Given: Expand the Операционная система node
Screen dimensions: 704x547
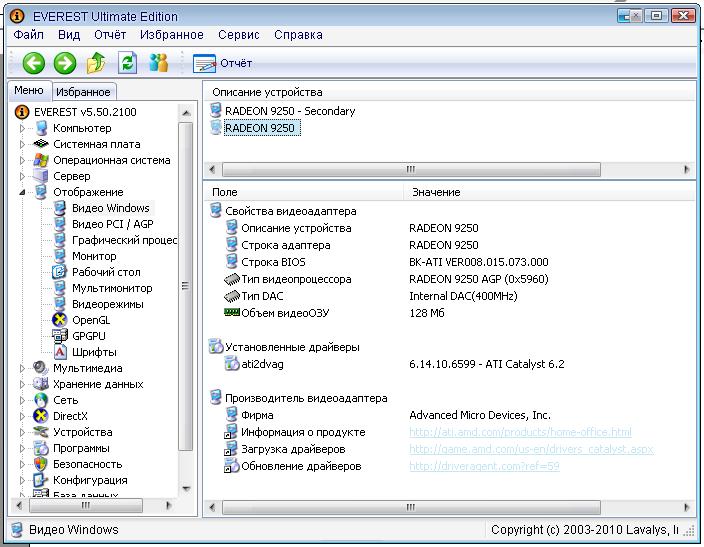Looking at the screenshot, I should pos(22,160).
